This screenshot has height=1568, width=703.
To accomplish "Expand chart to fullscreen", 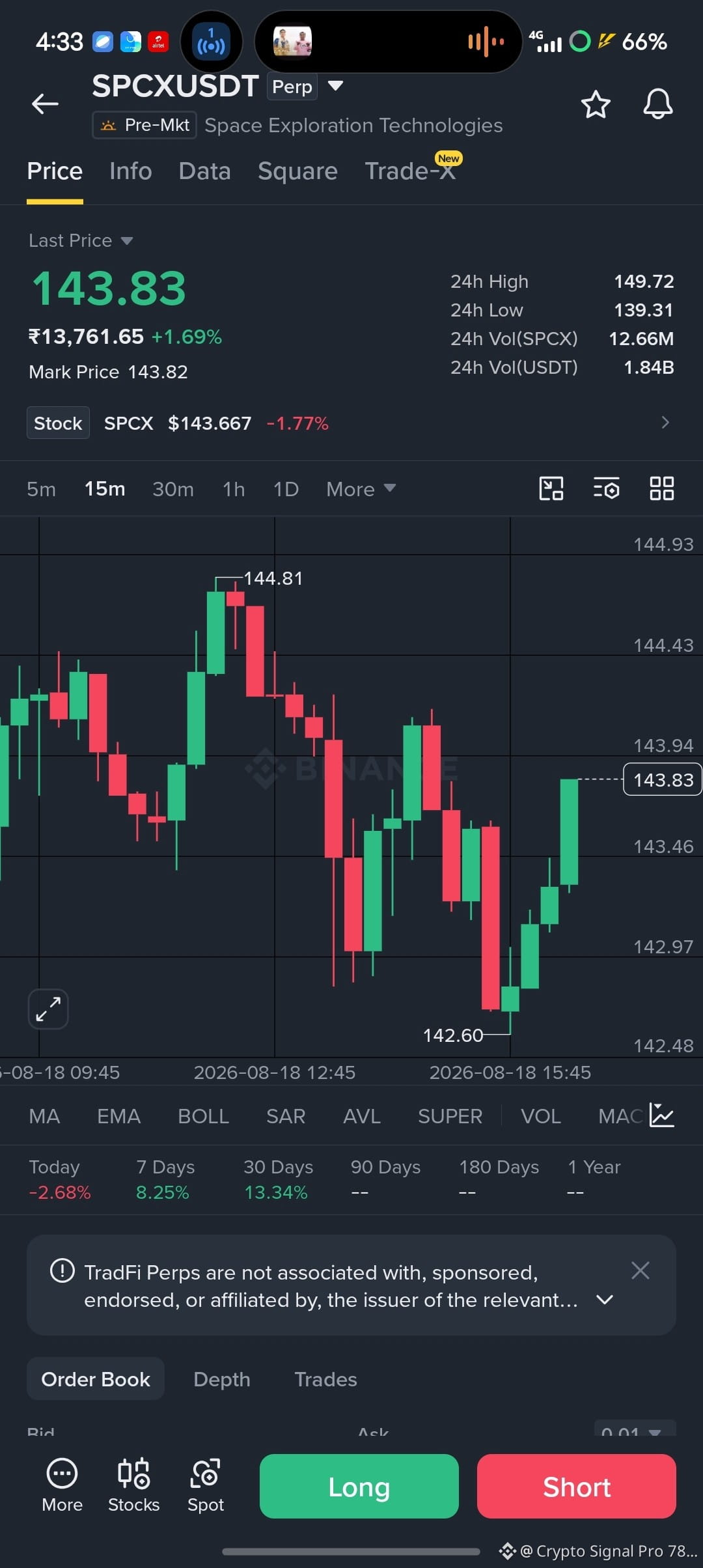I will click(48, 1009).
